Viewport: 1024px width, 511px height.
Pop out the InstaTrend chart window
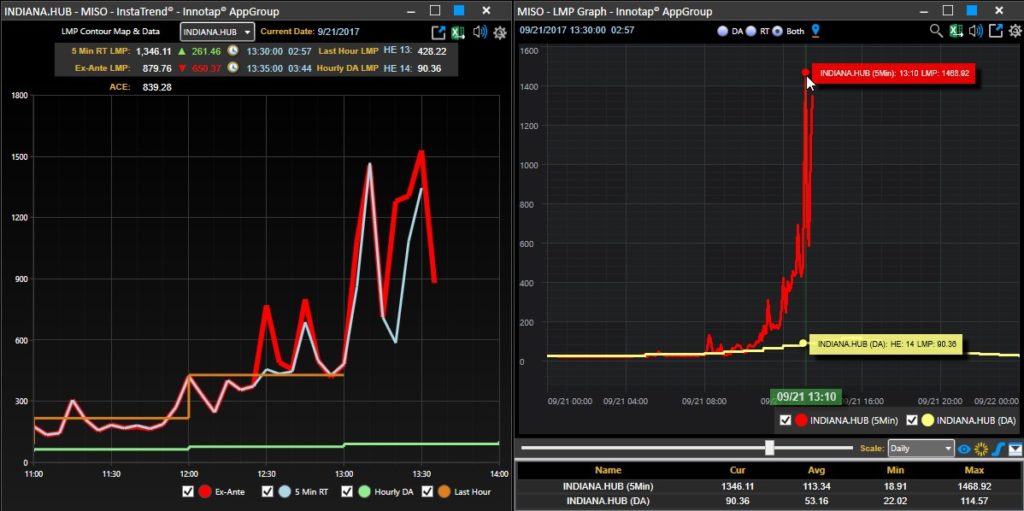[x=438, y=33]
